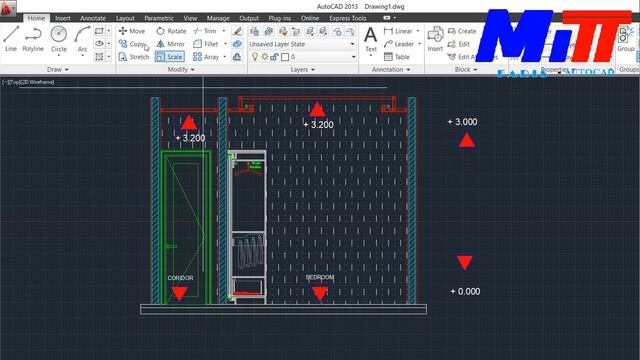
Task: Click the layer 0 color swatch
Action: pos(285,57)
